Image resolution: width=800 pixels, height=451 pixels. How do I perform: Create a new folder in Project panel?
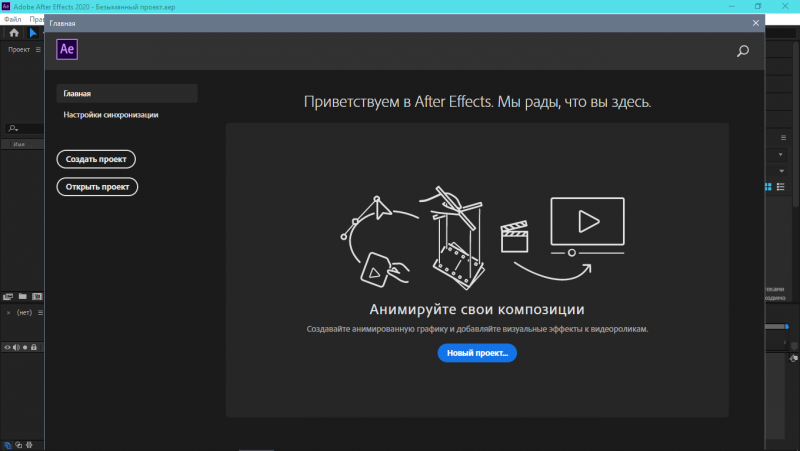click(23, 297)
